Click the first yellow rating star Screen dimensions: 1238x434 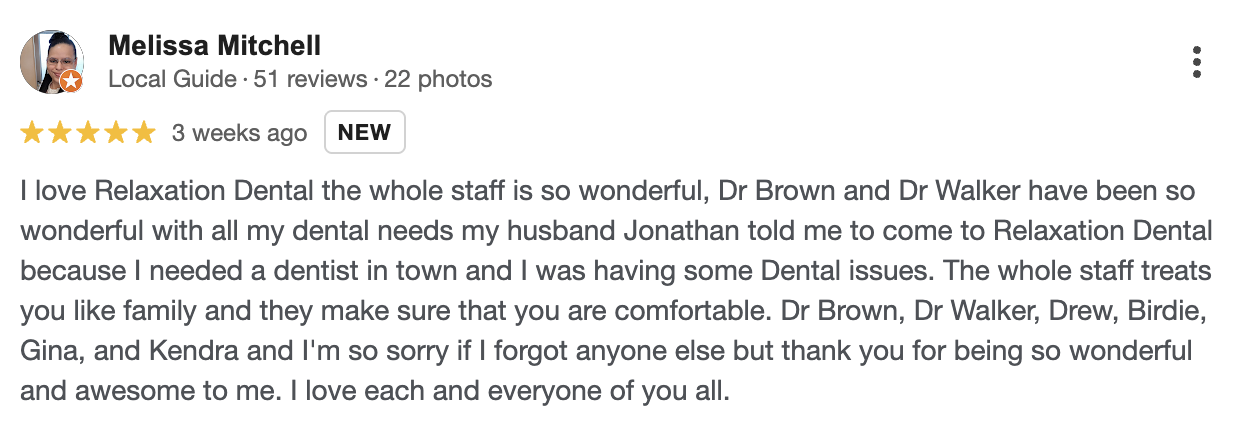(32, 133)
